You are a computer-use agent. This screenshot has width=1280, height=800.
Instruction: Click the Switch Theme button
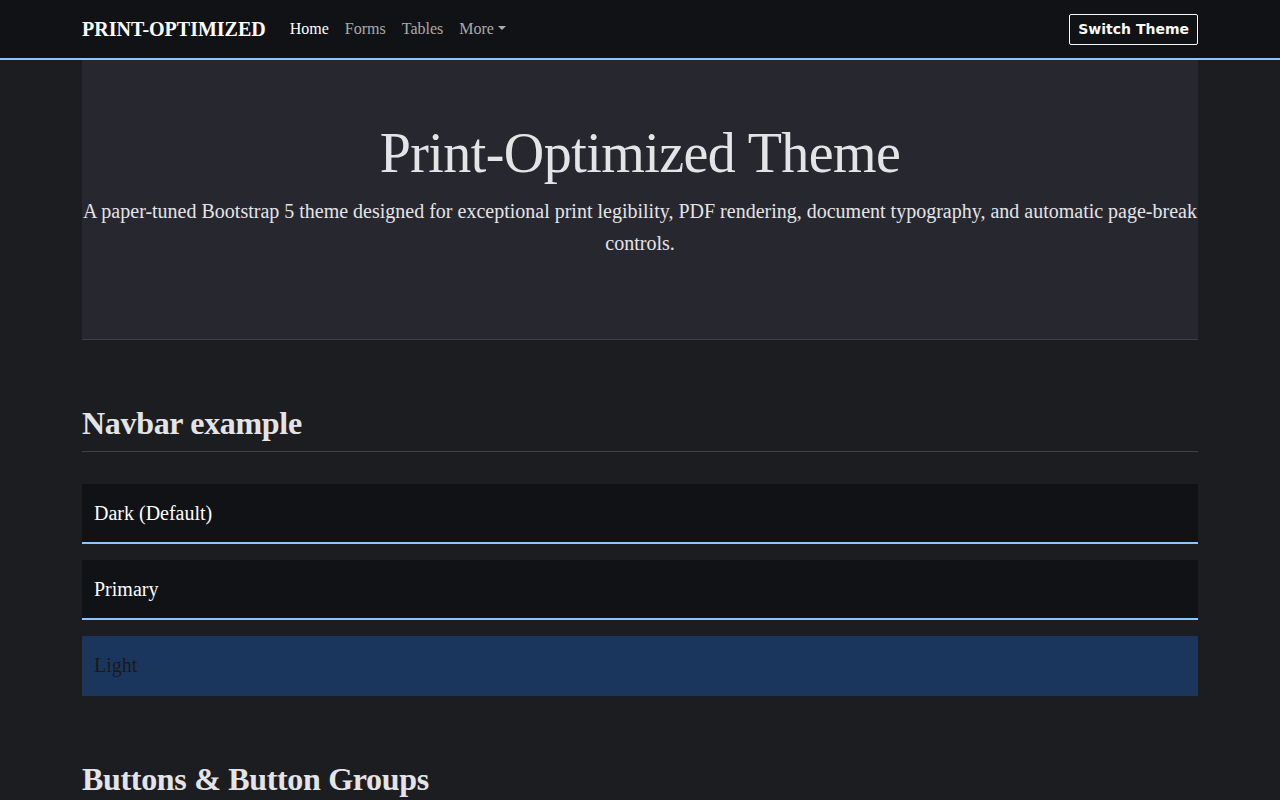click(1133, 29)
